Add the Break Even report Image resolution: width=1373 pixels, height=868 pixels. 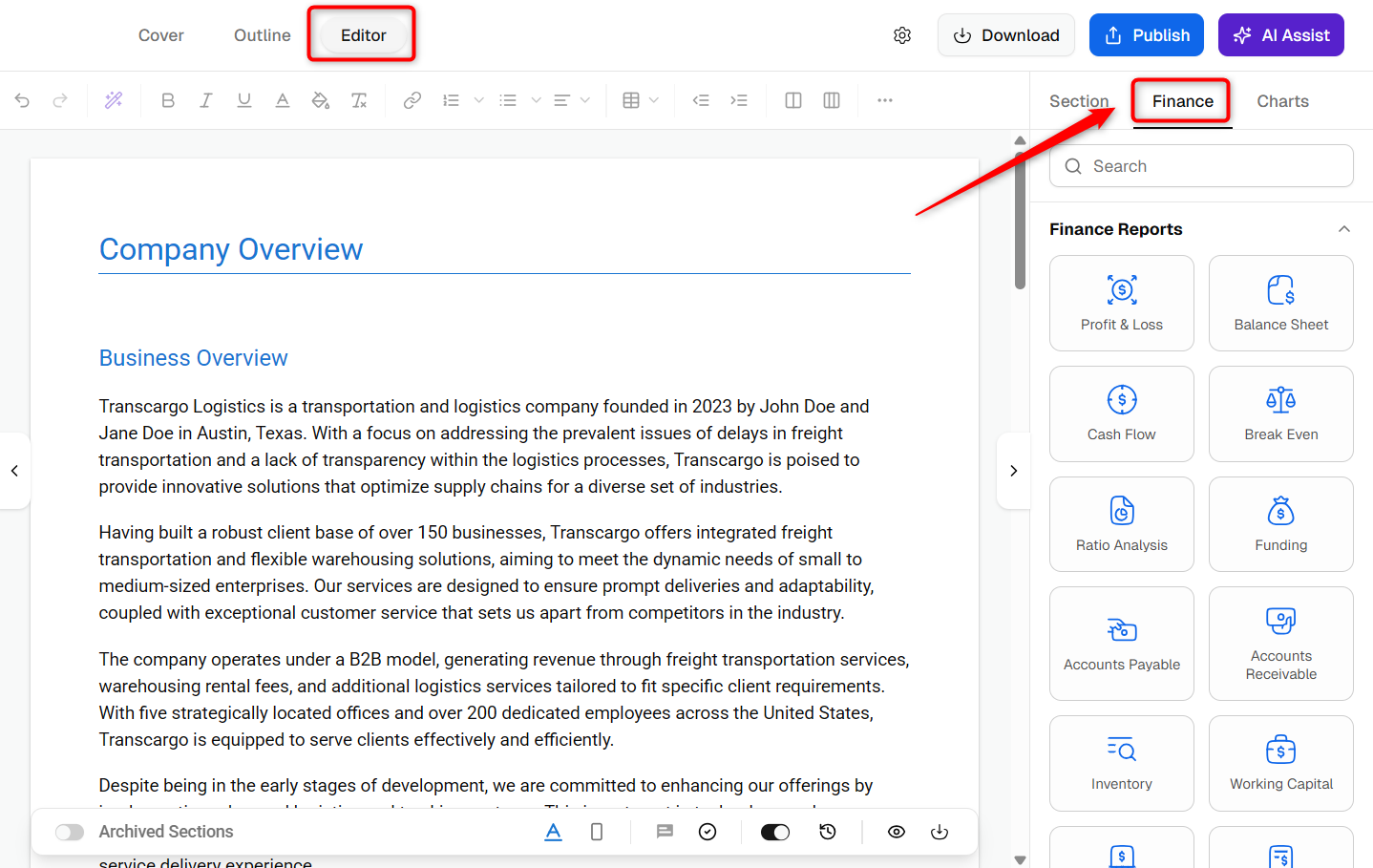1281,414
